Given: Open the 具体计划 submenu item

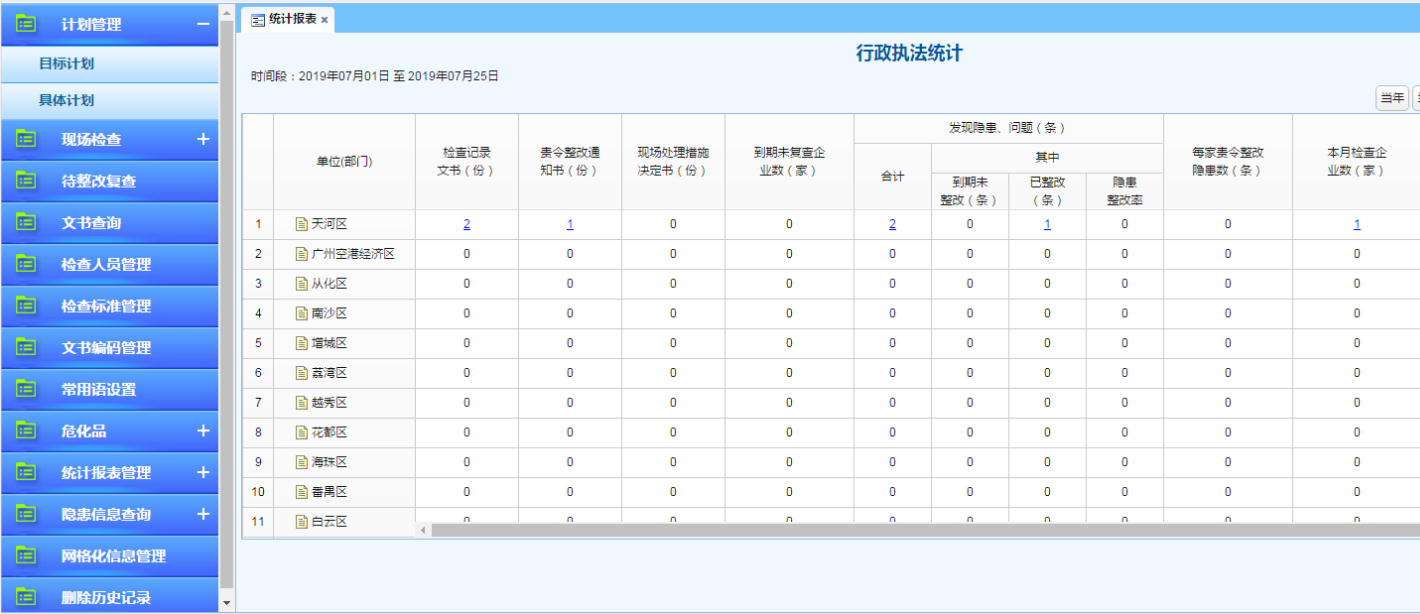Looking at the screenshot, I should 109,101.
